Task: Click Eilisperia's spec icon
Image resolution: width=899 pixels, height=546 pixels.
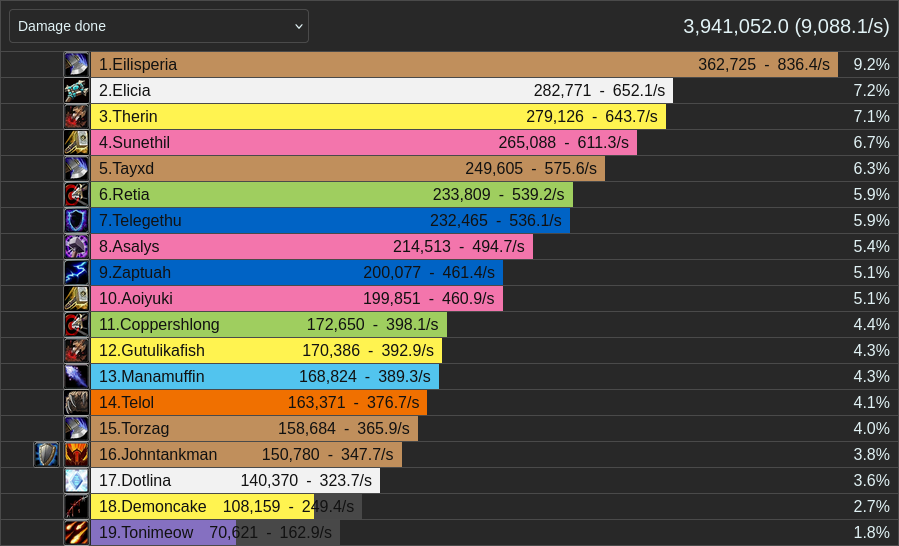Action: tap(76, 64)
